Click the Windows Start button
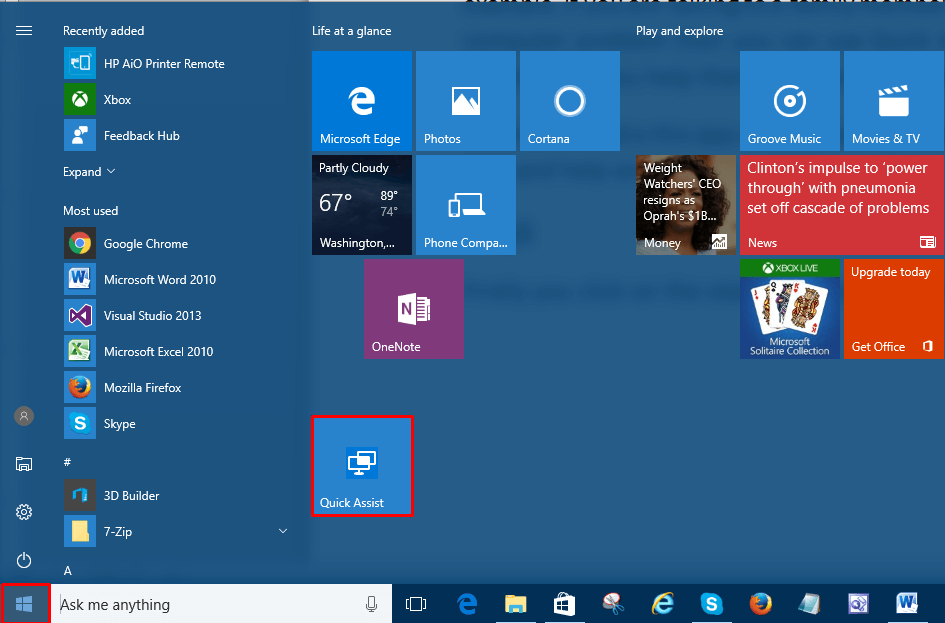Screen dimensions: 945x623 [x=25, y=604]
